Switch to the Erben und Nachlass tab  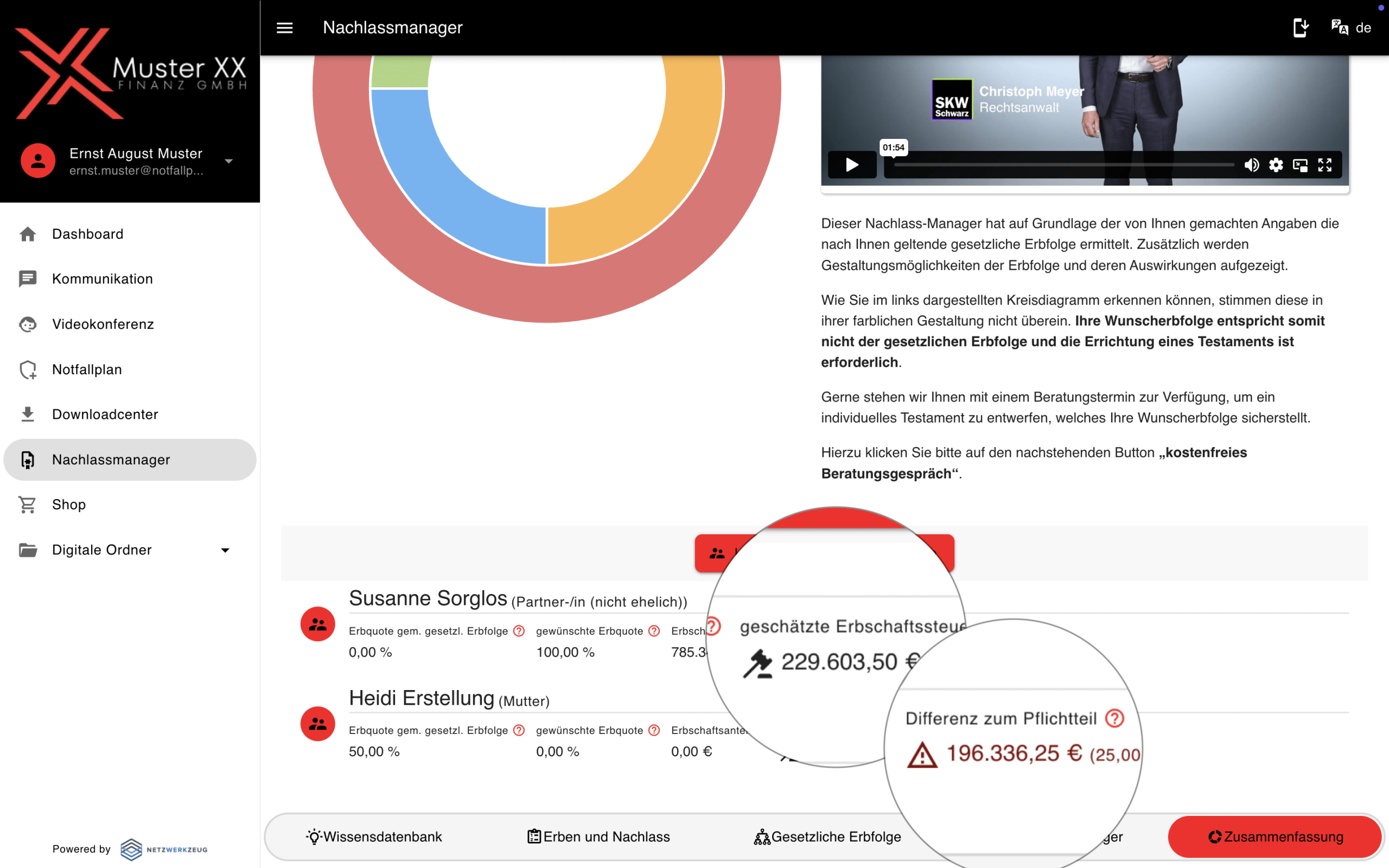coord(598,837)
